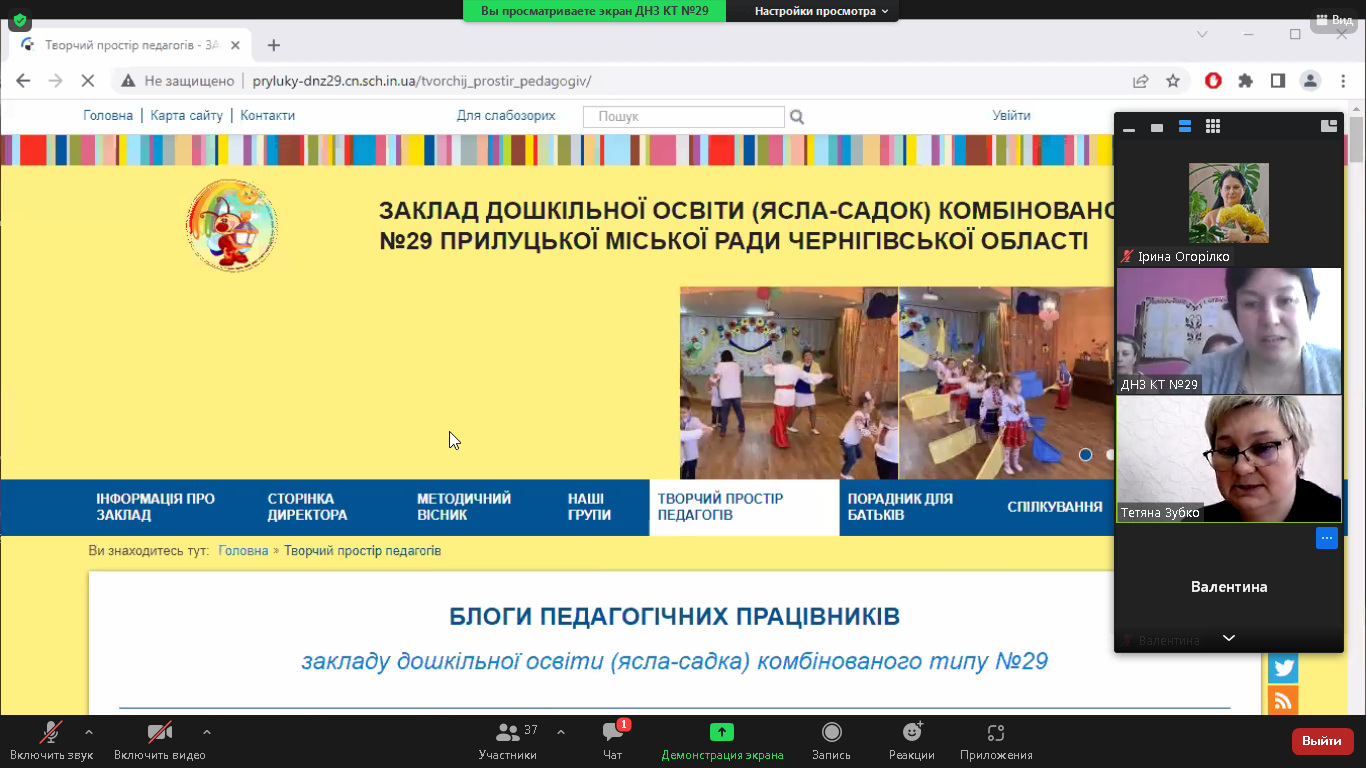Open more options for Валентина's tile
Viewport: 1366px width, 768px height.
point(1326,538)
